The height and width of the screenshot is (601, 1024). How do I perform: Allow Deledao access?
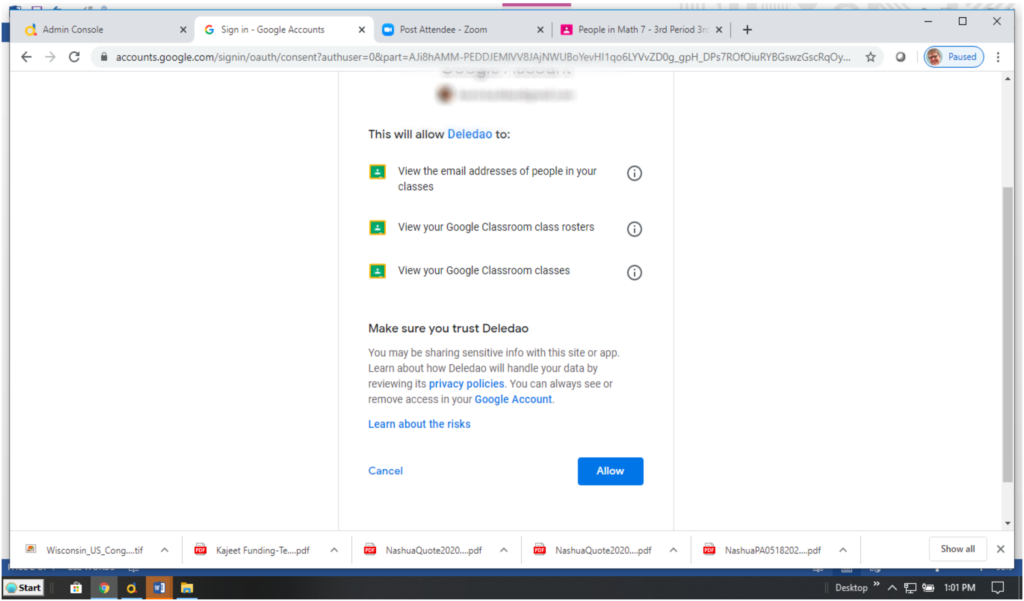point(610,471)
